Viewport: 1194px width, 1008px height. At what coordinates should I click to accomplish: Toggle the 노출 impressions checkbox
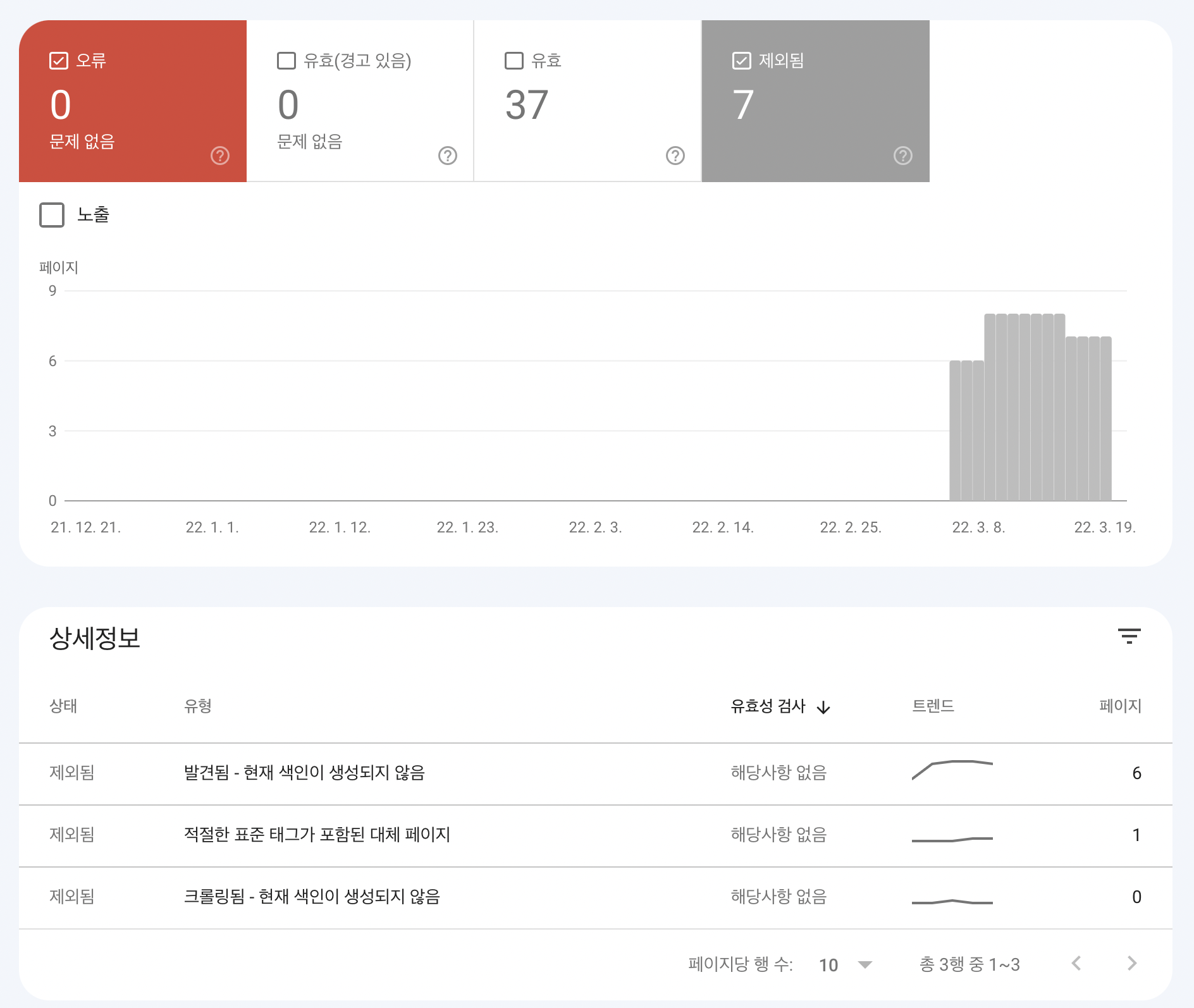tap(51, 215)
